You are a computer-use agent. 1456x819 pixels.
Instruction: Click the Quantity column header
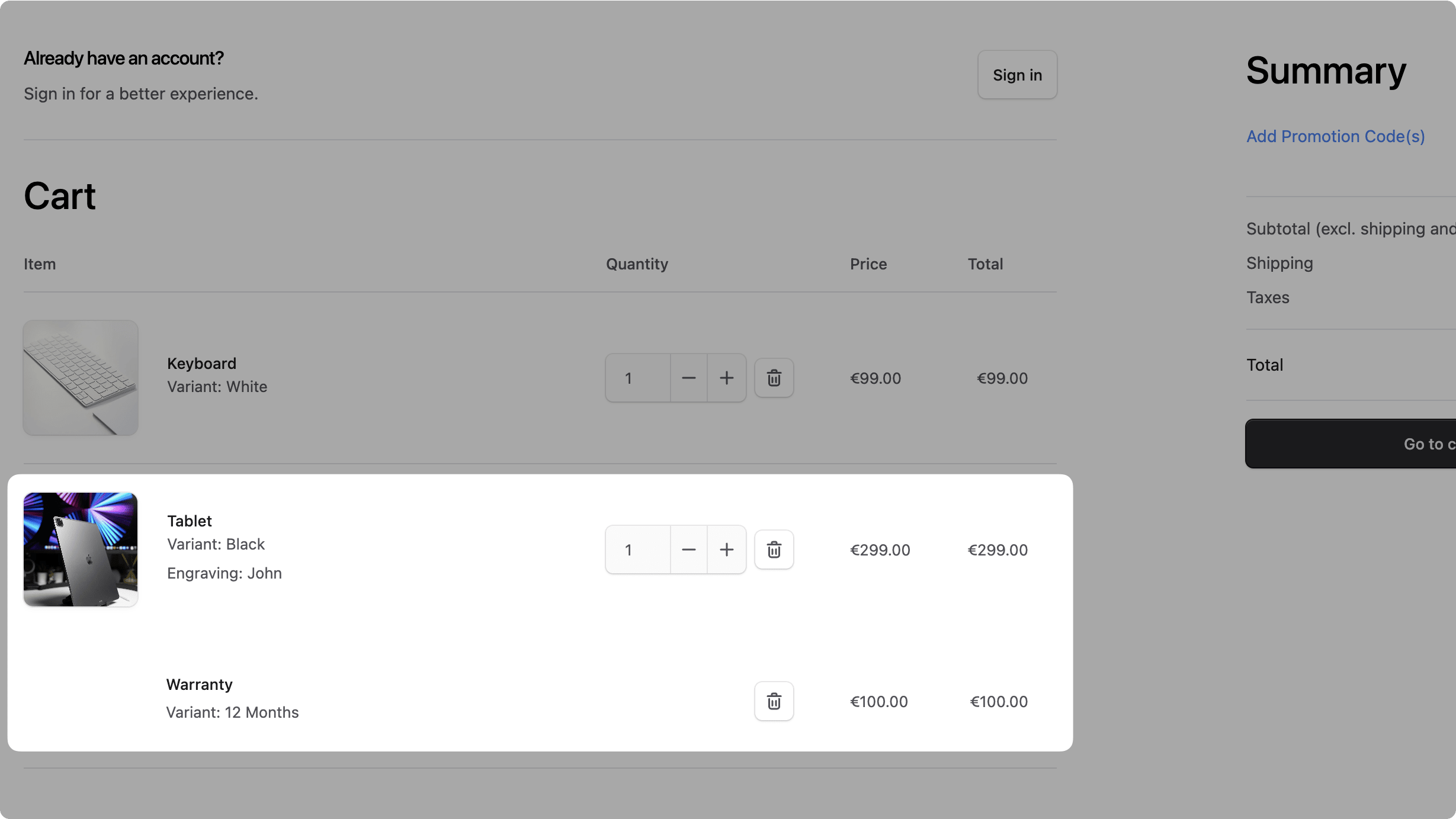coord(637,264)
